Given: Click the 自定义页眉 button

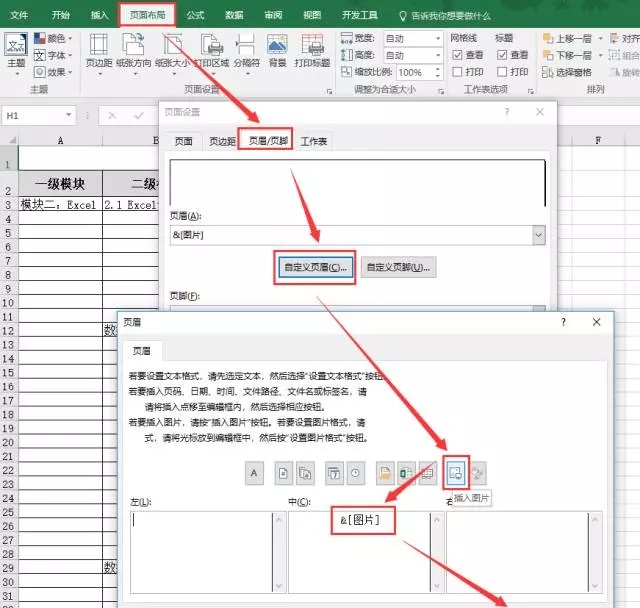Looking at the screenshot, I should click(x=315, y=268).
